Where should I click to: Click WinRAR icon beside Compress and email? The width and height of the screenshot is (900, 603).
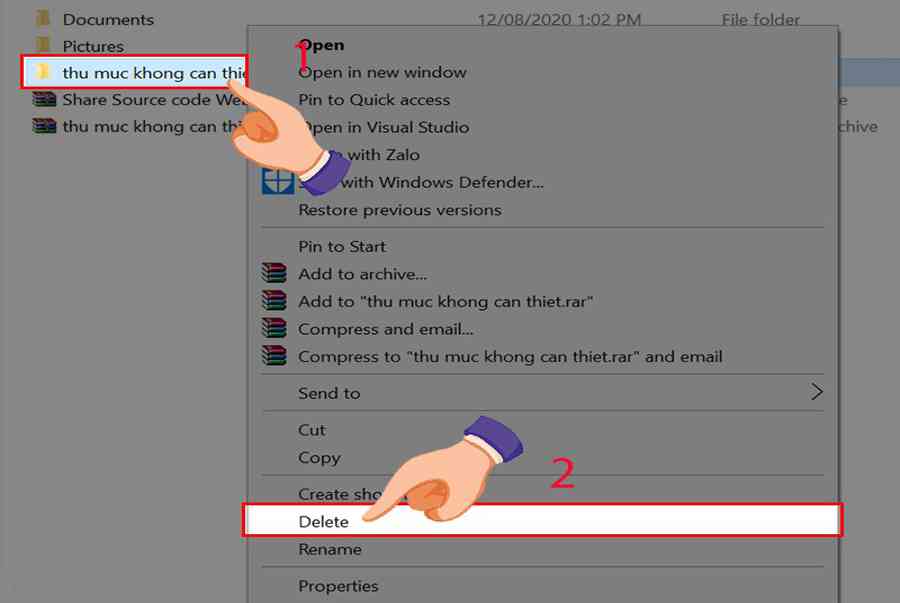coord(273,328)
